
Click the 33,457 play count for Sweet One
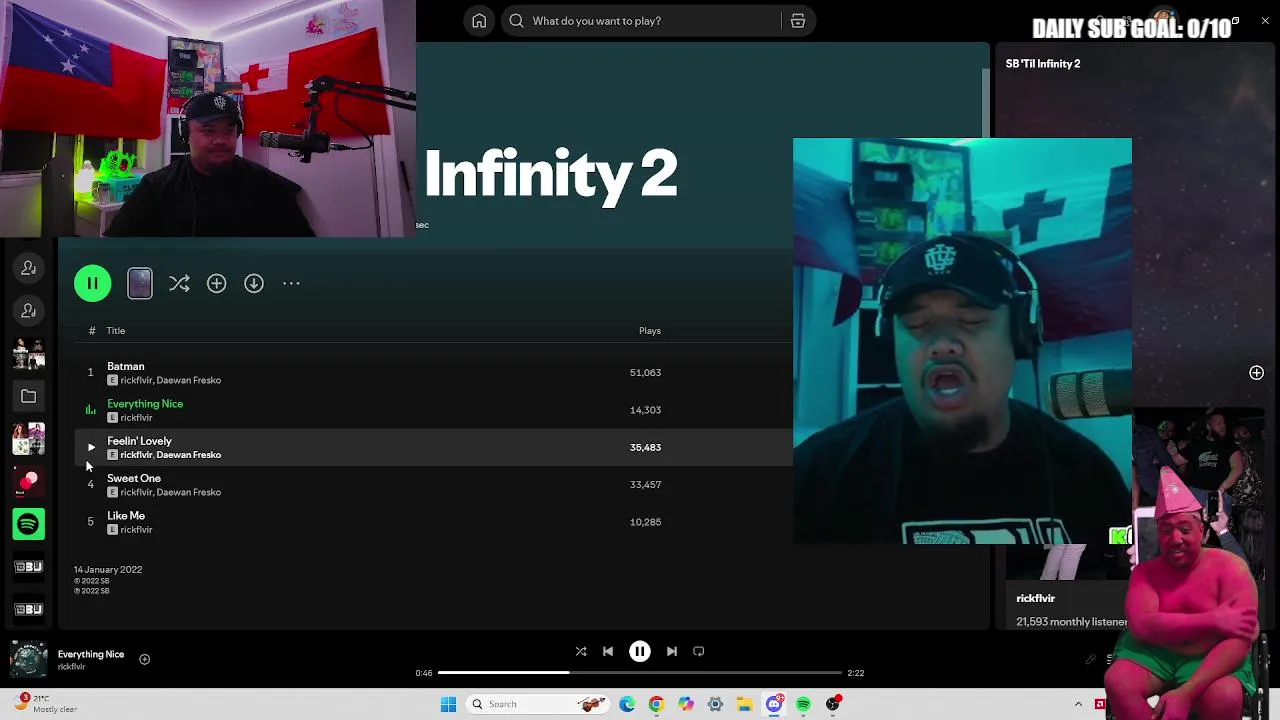coord(645,485)
